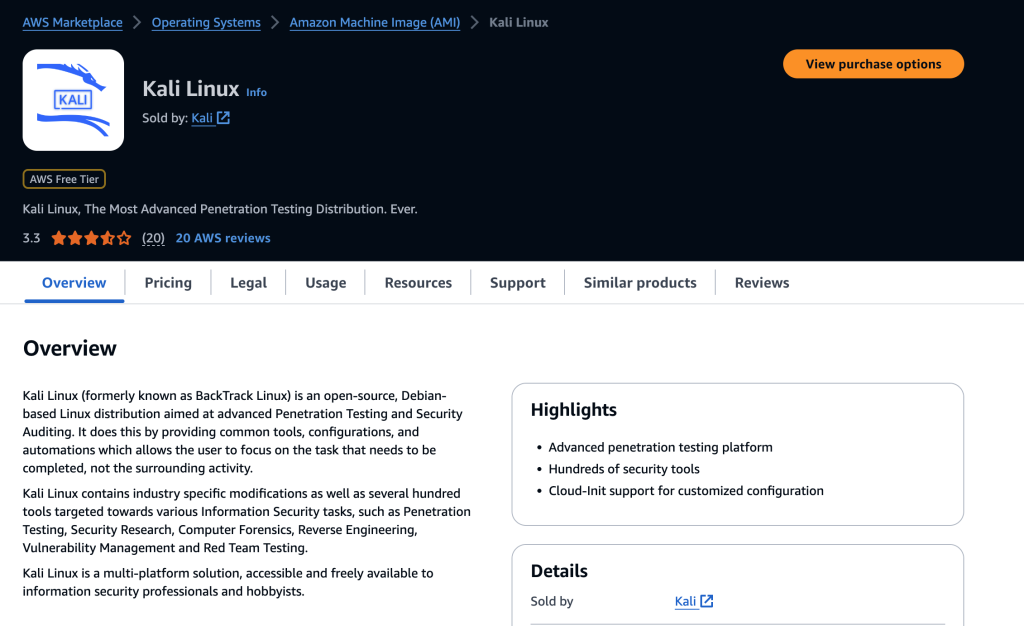This screenshot has height=626, width=1024.
Task: Navigate to Operating Systems breadcrumb
Action: click(x=206, y=22)
